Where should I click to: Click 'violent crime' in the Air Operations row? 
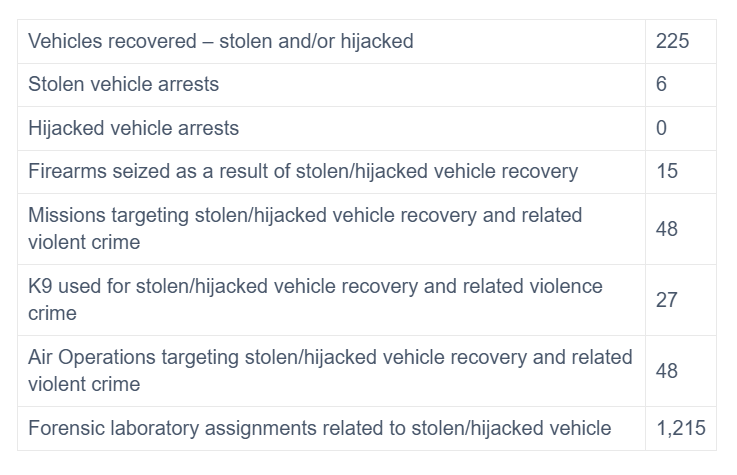[84, 384]
